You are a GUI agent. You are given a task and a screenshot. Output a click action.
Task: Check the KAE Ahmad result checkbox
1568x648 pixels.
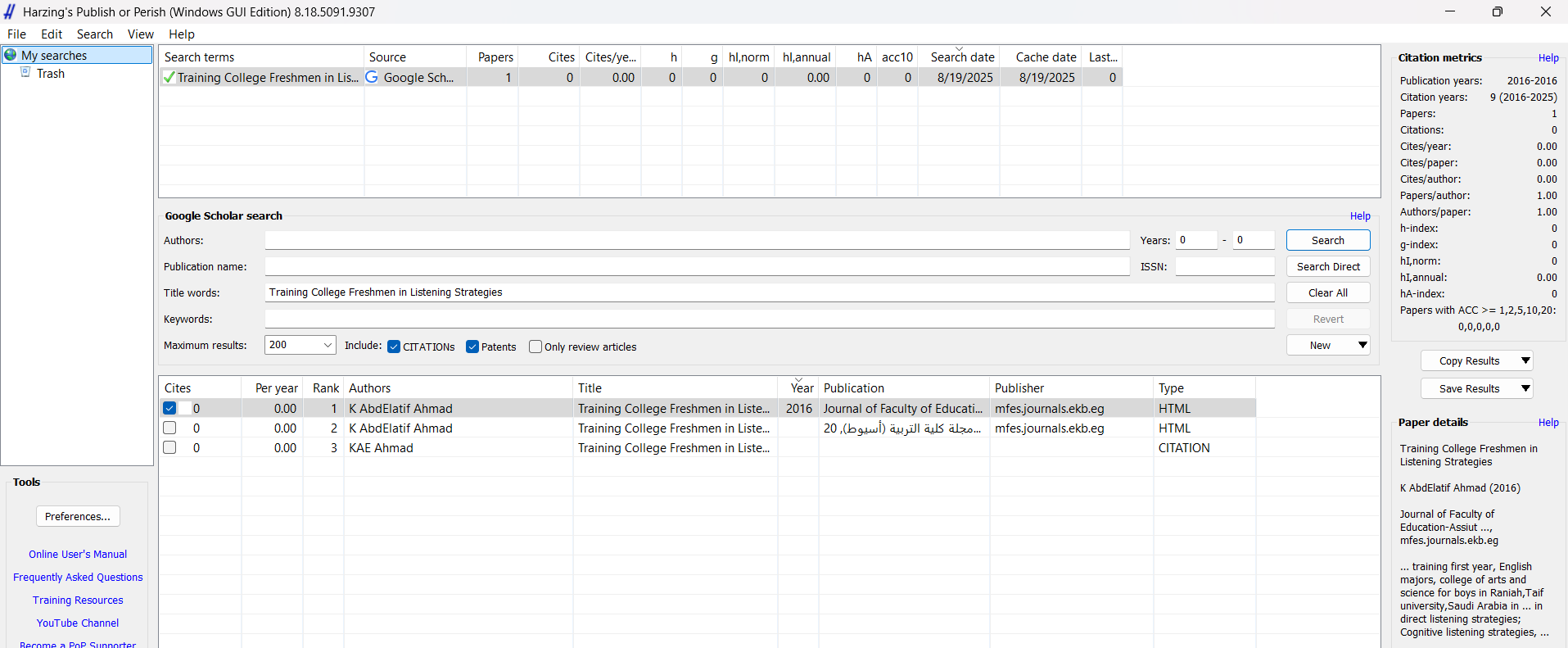click(x=169, y=447)
